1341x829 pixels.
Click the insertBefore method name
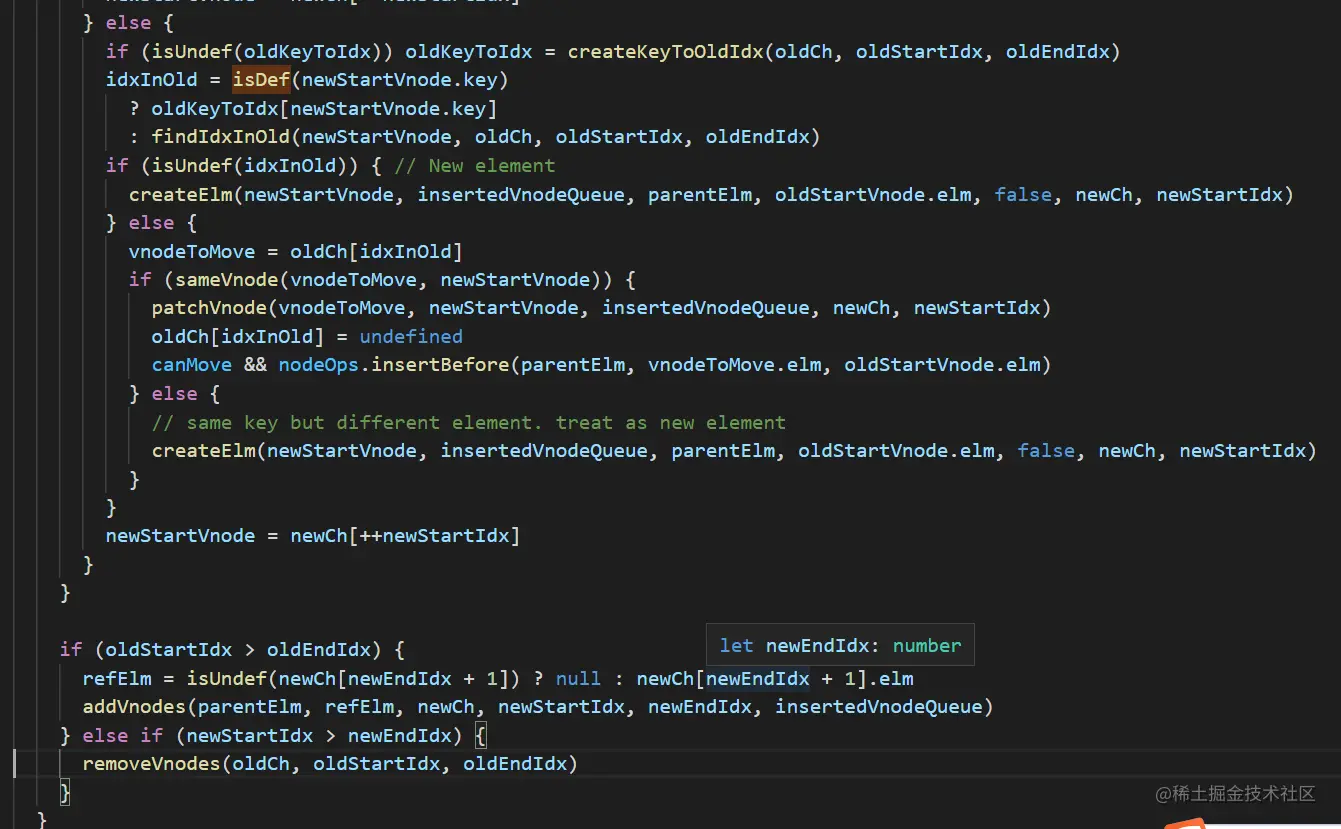(x=440, y=365)
